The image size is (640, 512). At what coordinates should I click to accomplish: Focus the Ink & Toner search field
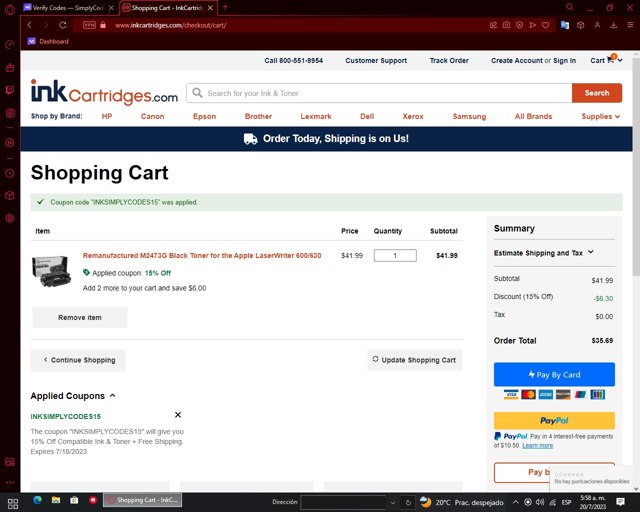pyautogui.click(x=380, y=93)
